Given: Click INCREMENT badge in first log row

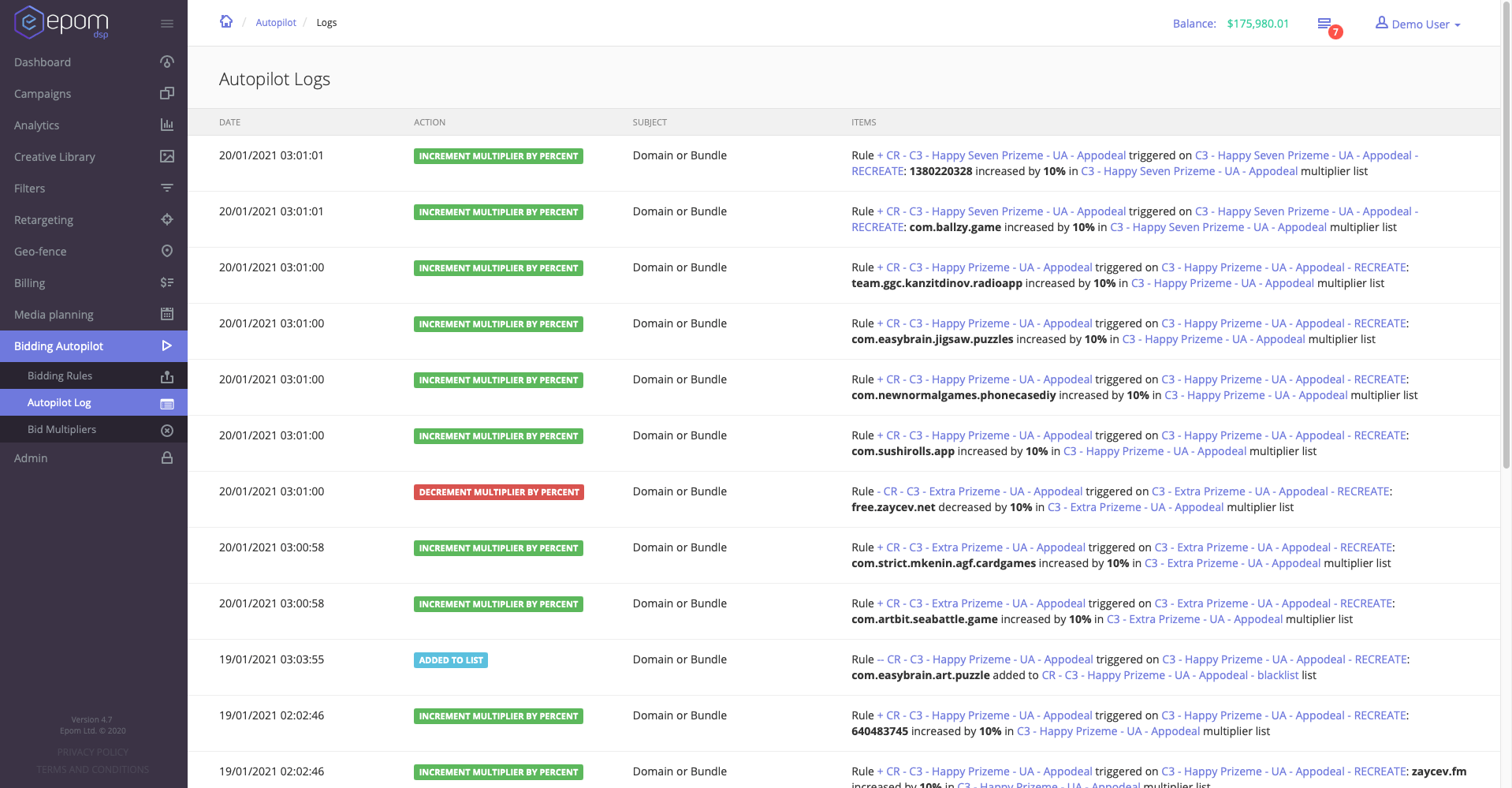Looking at the screenshot, I should click(x=498, y=156).
